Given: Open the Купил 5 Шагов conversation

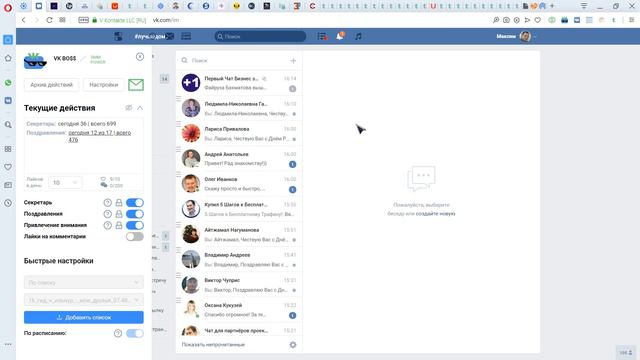Looking at the screenshot, I should (239, 209).
